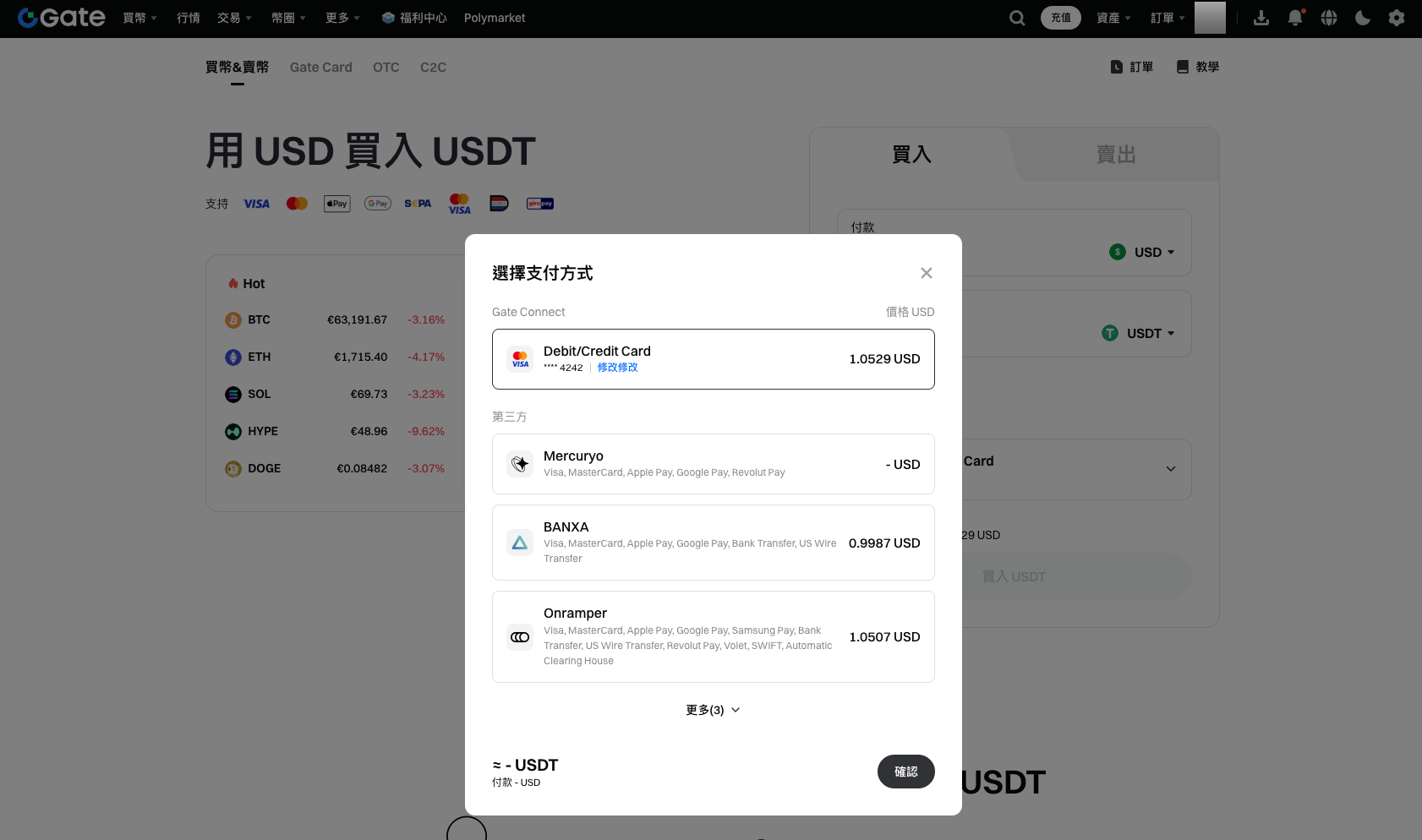Click the 修改 card link

pos(618,368)
